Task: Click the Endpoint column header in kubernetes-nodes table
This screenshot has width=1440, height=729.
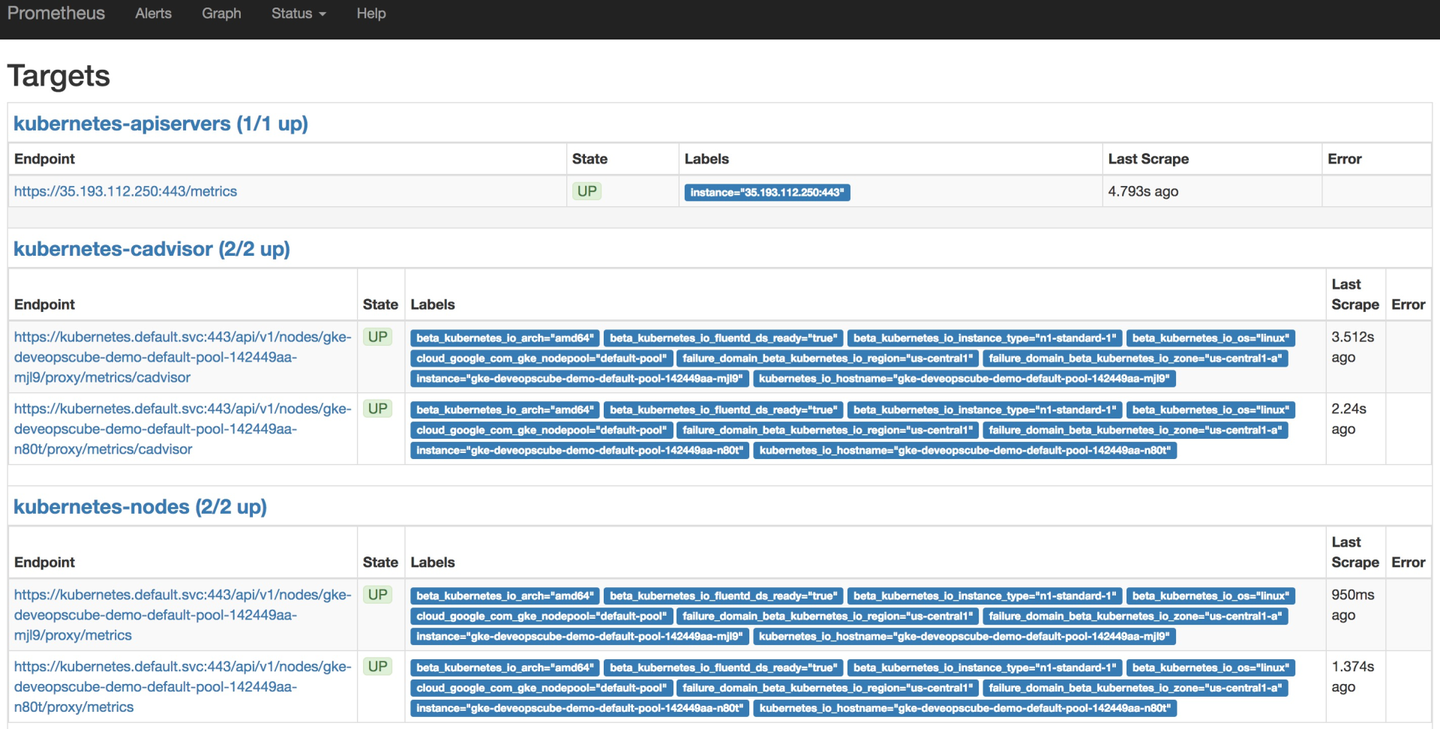Action: [x=44, y=562]
